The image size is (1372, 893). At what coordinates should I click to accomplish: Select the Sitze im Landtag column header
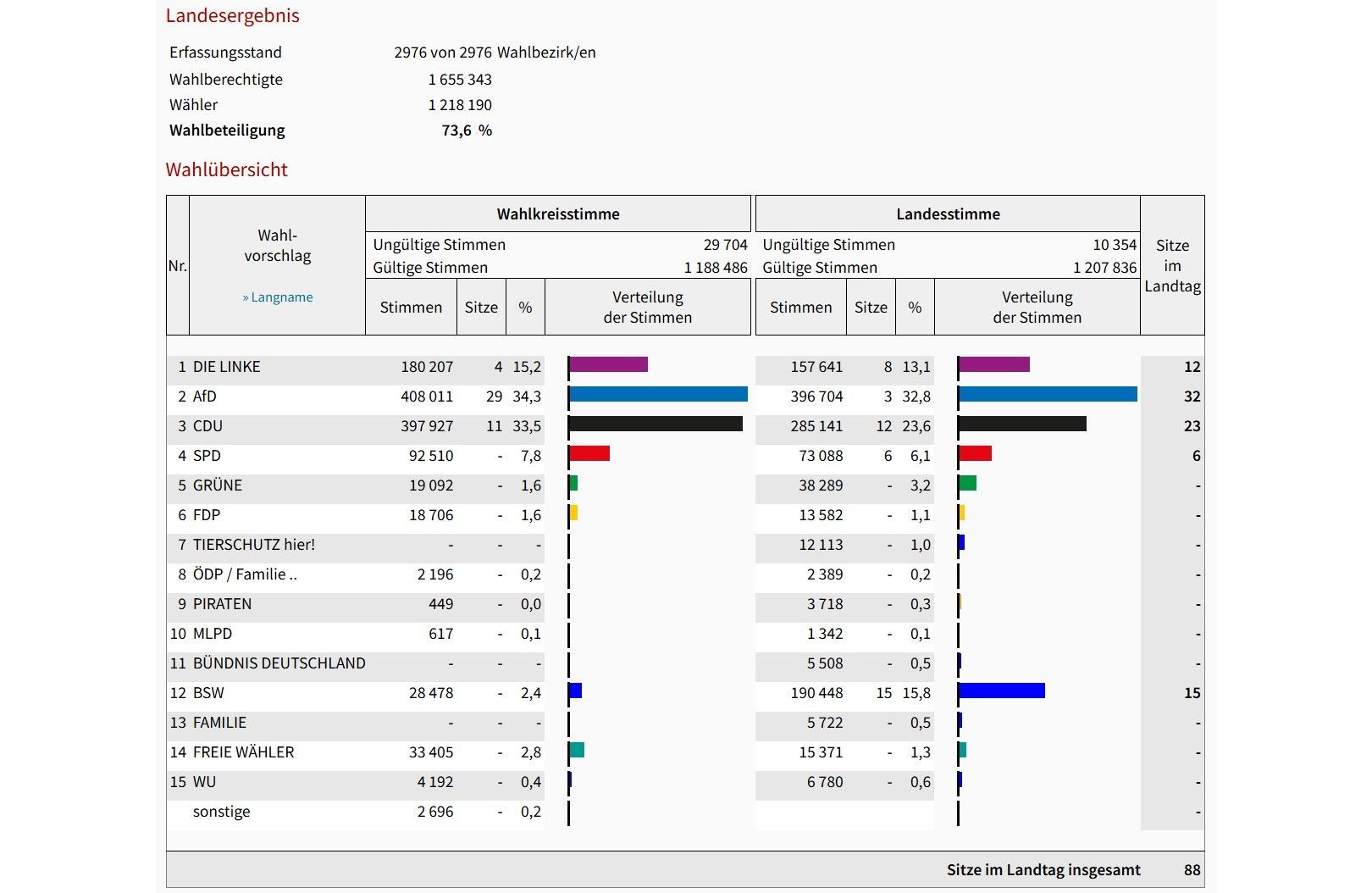pyautogui.click(x=1172, y=265)
